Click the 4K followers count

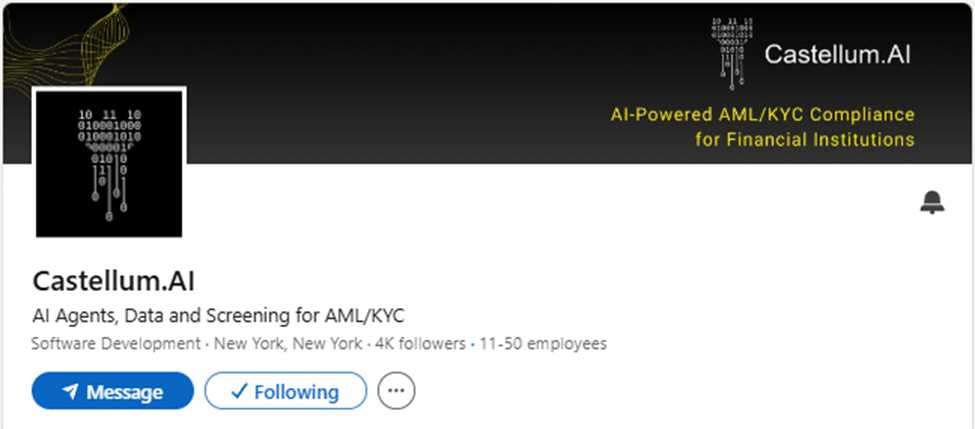click(x=420, y=343)
